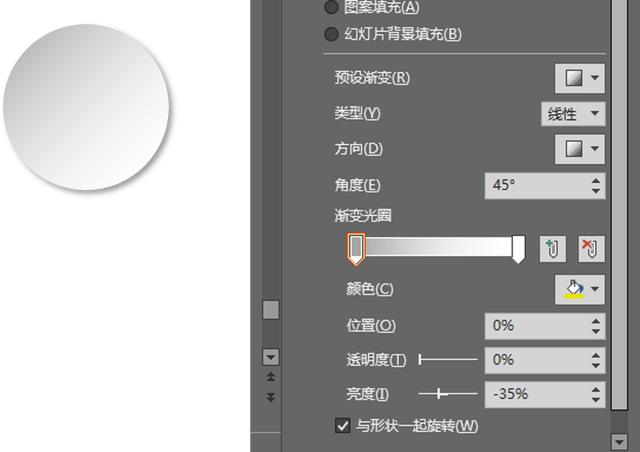The width and height of the screenshot is (640, 452).
Task: Click the brightness (亮度) slider handle
Action: point(439,393)
